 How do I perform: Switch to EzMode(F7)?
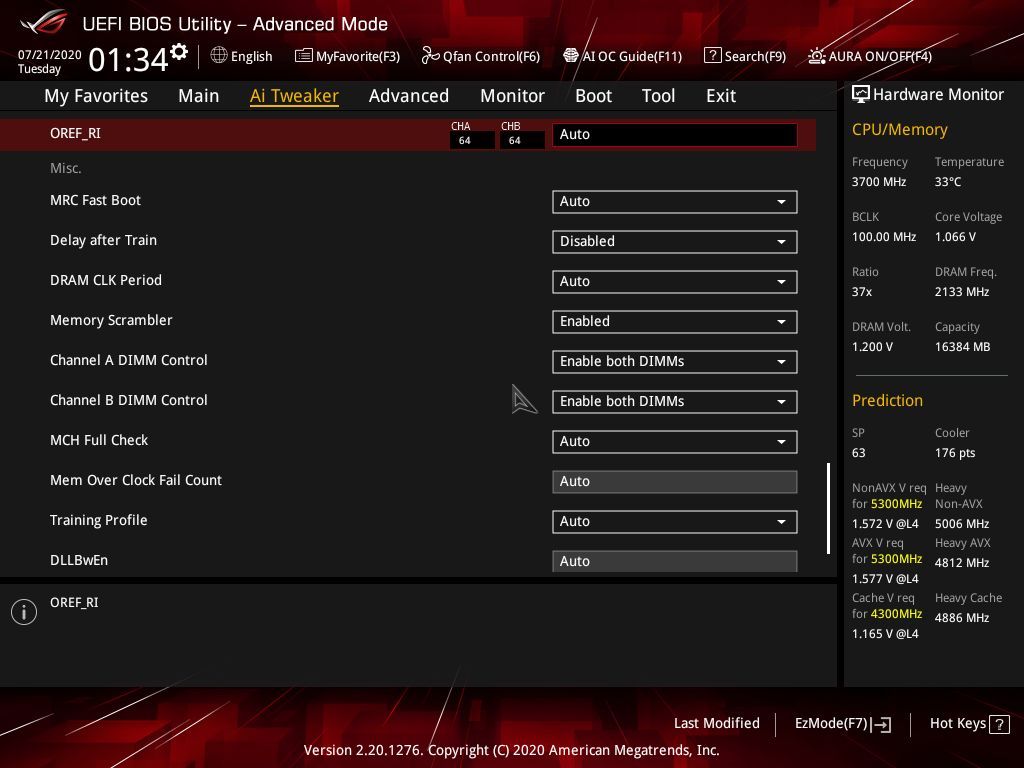(x=842, y=724)
